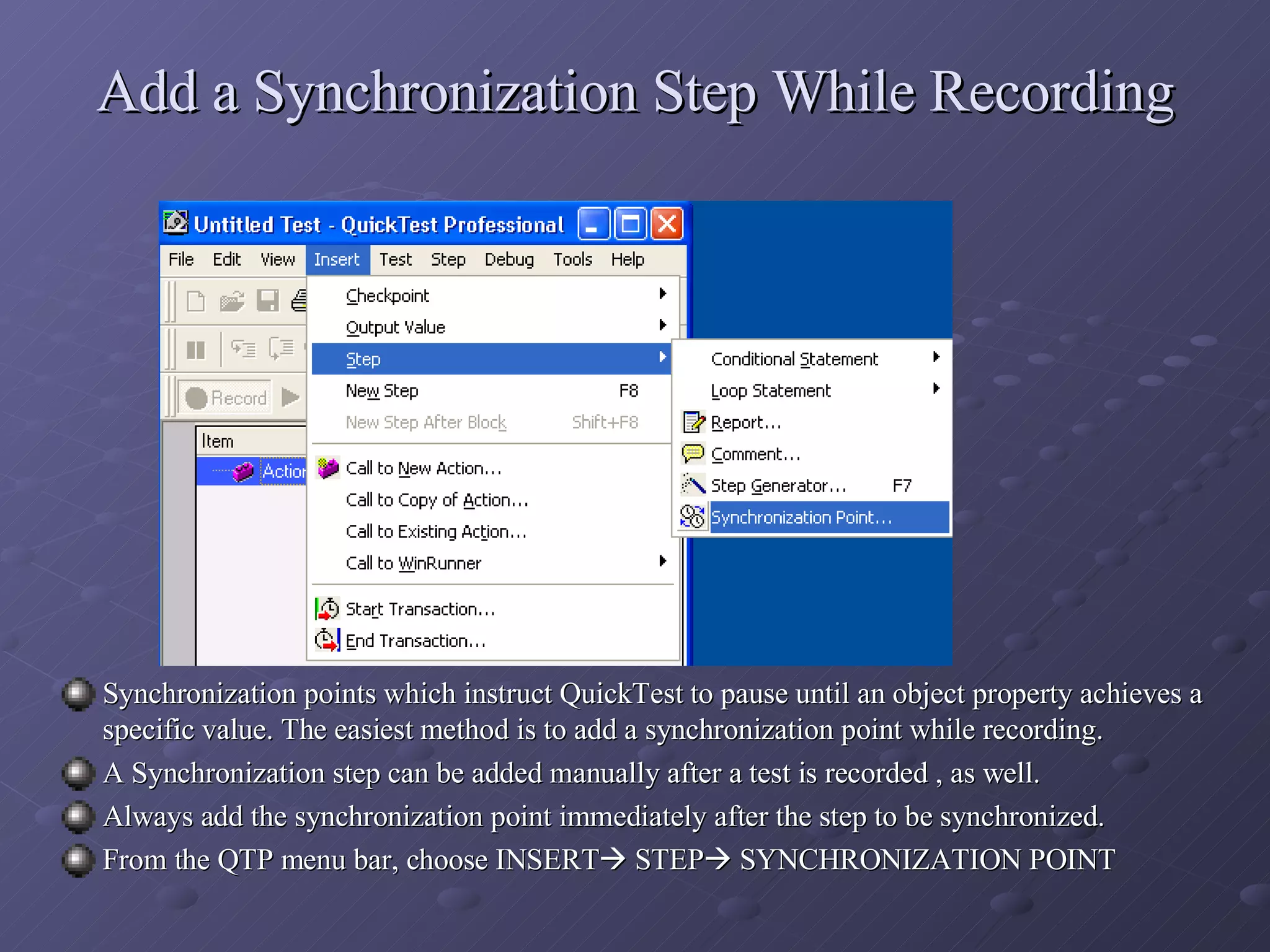Click the Comment speech bubble icon
The image size is (1270, 952).
[x=693, y=454]
